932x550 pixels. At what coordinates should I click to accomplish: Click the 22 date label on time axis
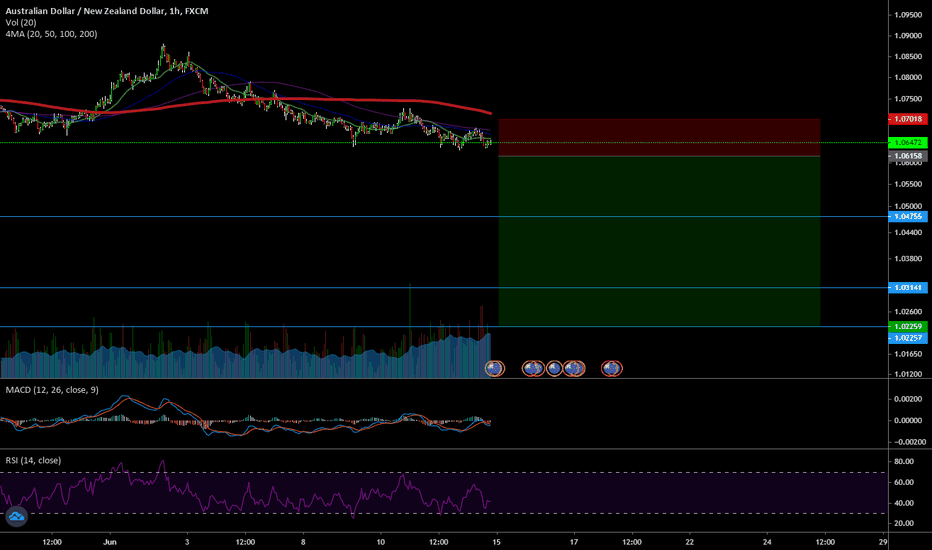pos(689,542)
